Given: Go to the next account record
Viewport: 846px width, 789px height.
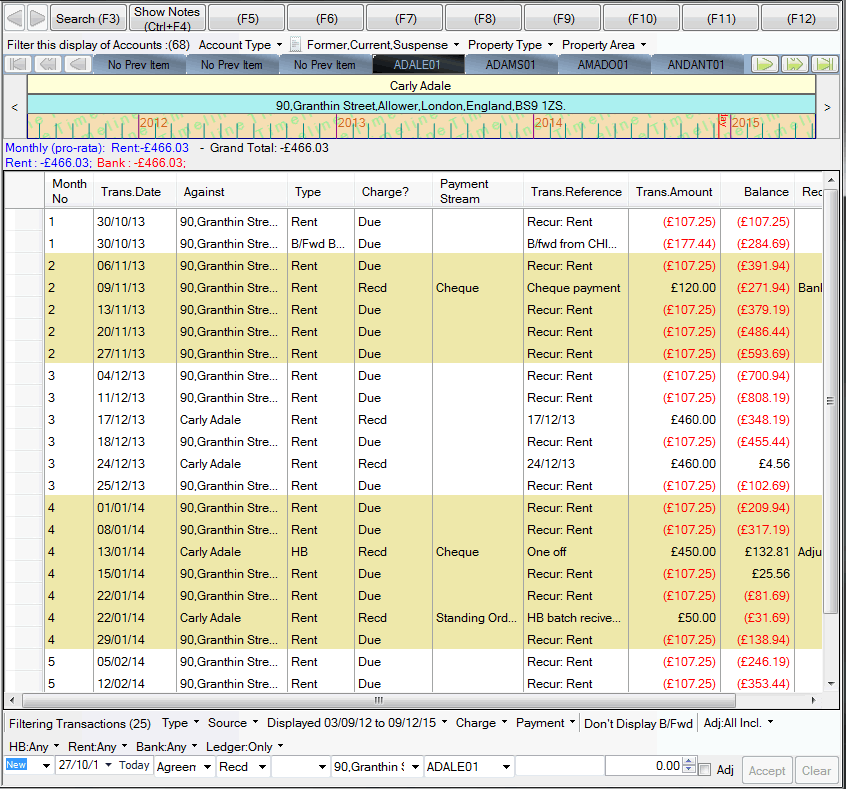Looking at the screenshot, I should click(x=765, y=65).
